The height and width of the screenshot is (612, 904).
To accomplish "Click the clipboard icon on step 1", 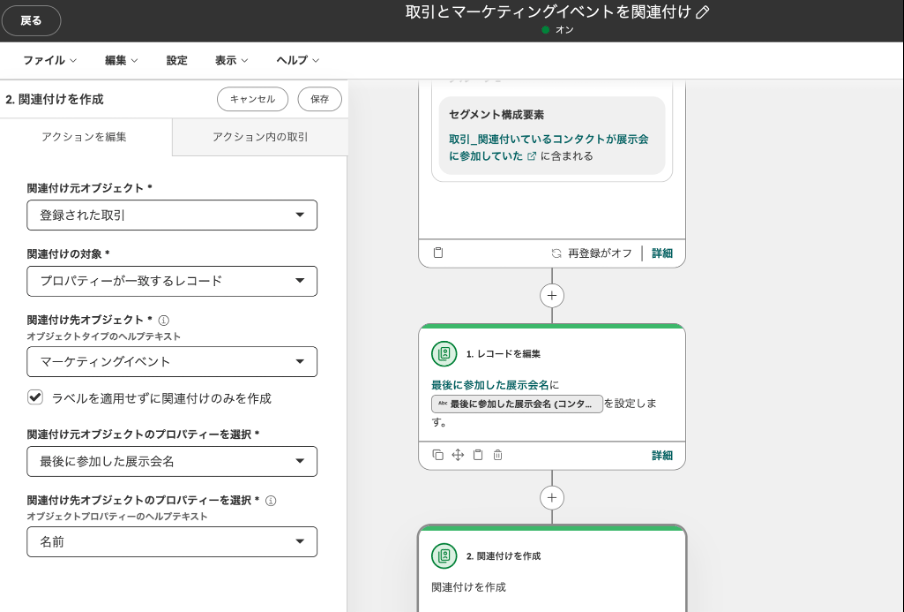I will coord(478,455).
